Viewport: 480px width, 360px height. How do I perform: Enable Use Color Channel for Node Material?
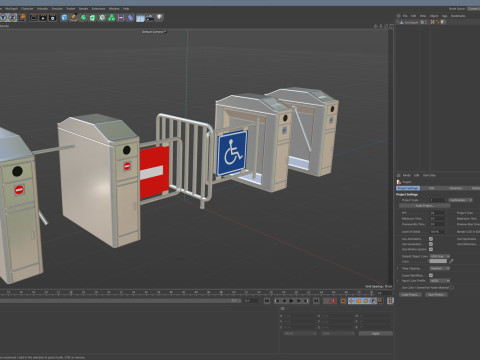coord(452,287)
